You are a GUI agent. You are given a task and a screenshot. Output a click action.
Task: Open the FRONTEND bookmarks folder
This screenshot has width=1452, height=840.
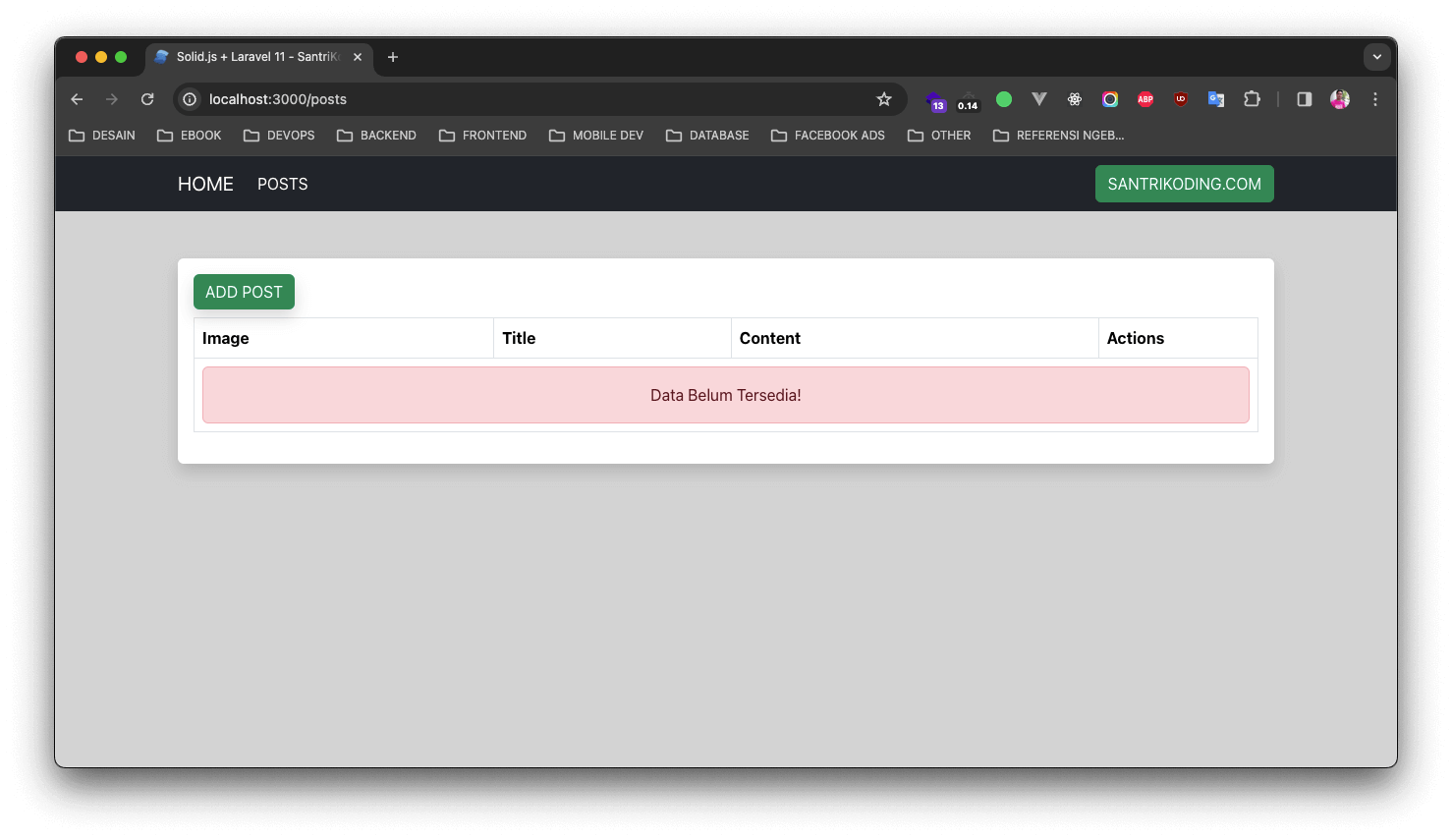[x=482, y=136]
